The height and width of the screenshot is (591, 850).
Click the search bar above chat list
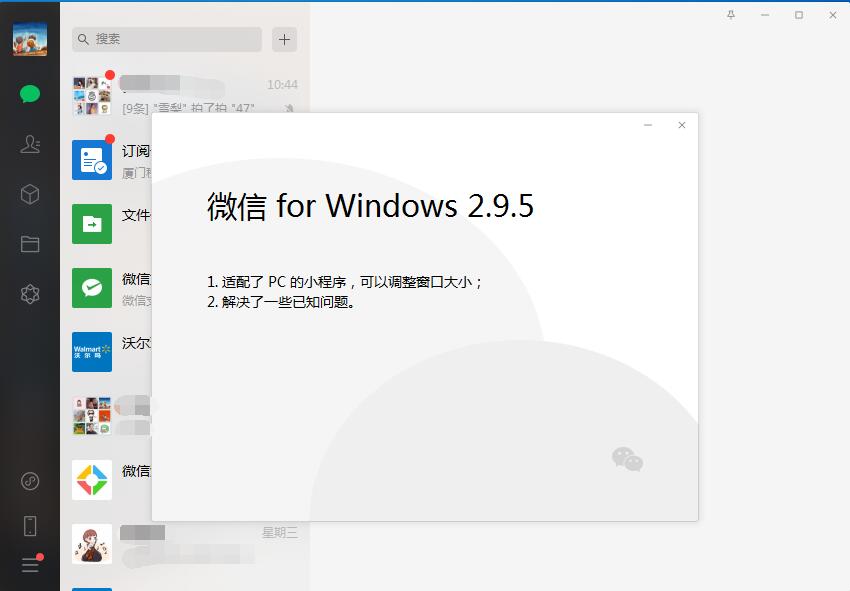coord(165,39)
